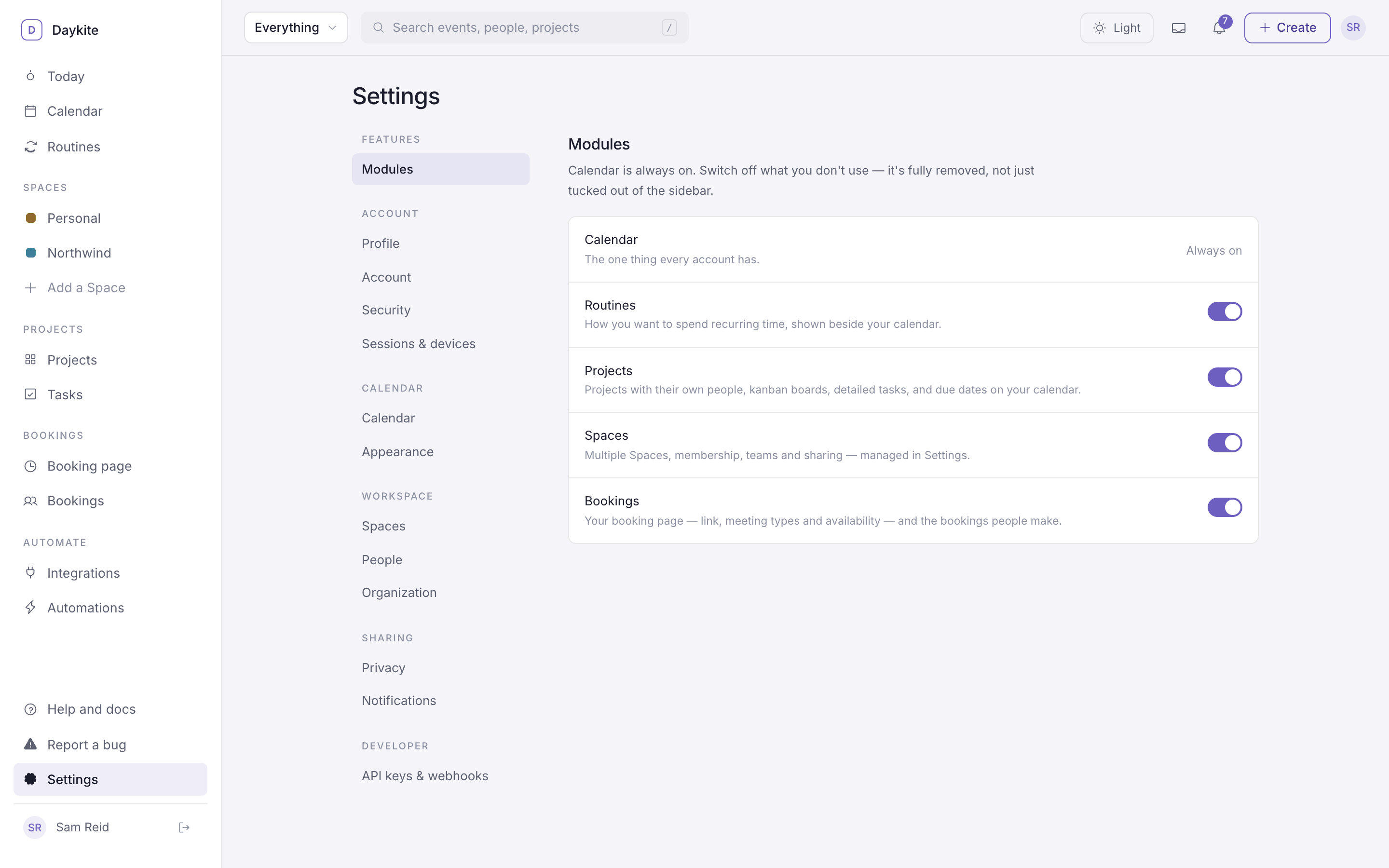The height and width of the screenshot is (868, 1389).
Task: Click the Bookings people icon
Action: point(30,501)
